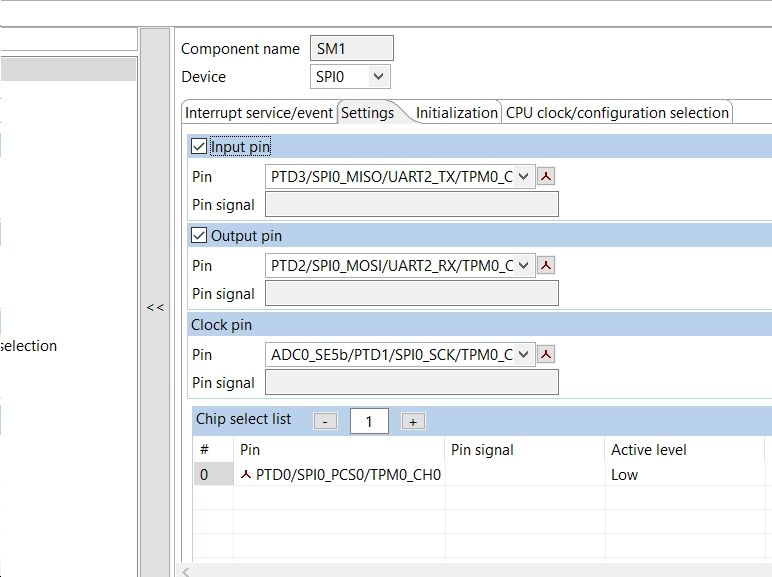The height and width of the screenshot is (577, 772).
Task: Click the chip select list count field
Action: click(369, 422)
